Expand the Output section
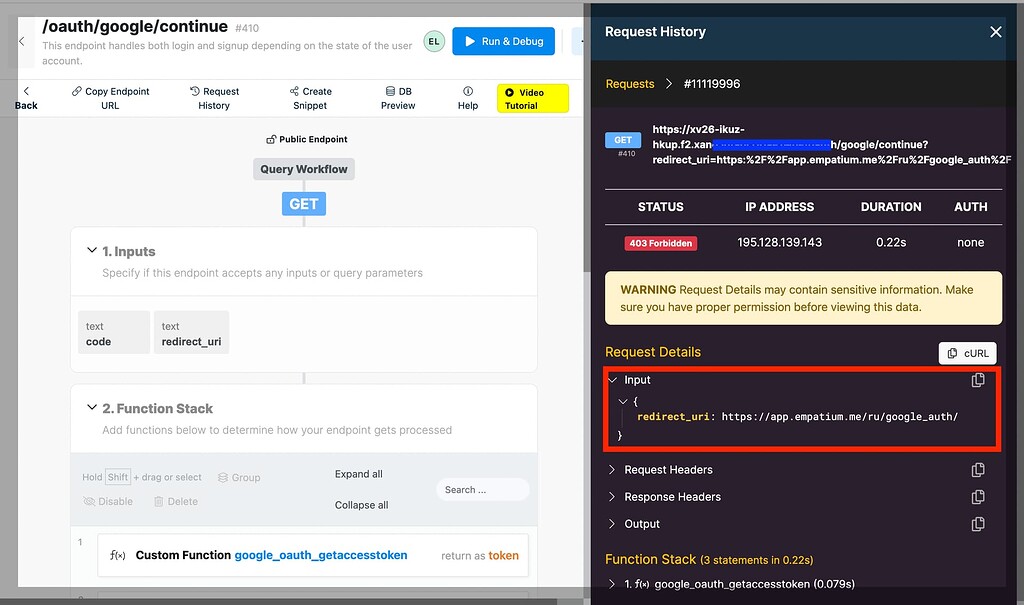The height and width of the screenshot is (605, 1024). [x=612, y=524]
